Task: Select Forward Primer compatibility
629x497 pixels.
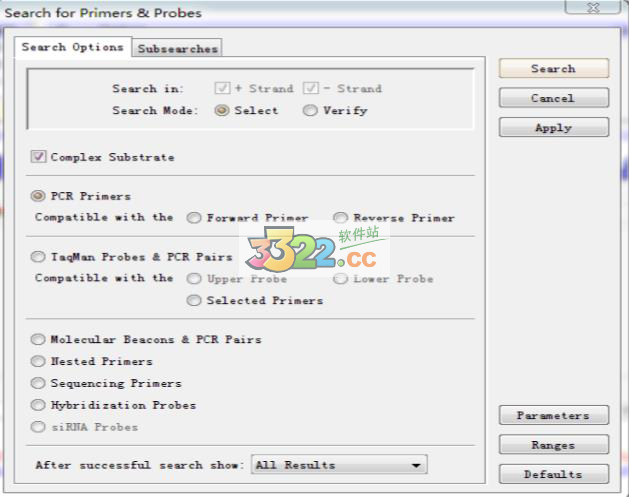Action: point(194,218)
